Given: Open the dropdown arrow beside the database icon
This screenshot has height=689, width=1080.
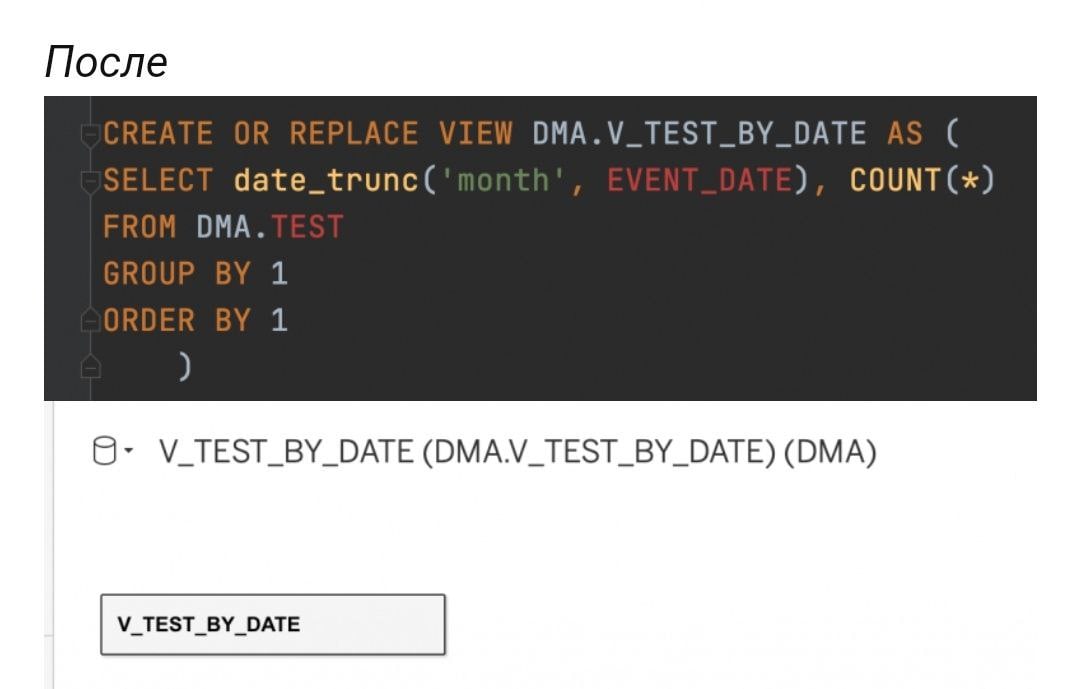Looking at the screenshot, I should 129,451.
